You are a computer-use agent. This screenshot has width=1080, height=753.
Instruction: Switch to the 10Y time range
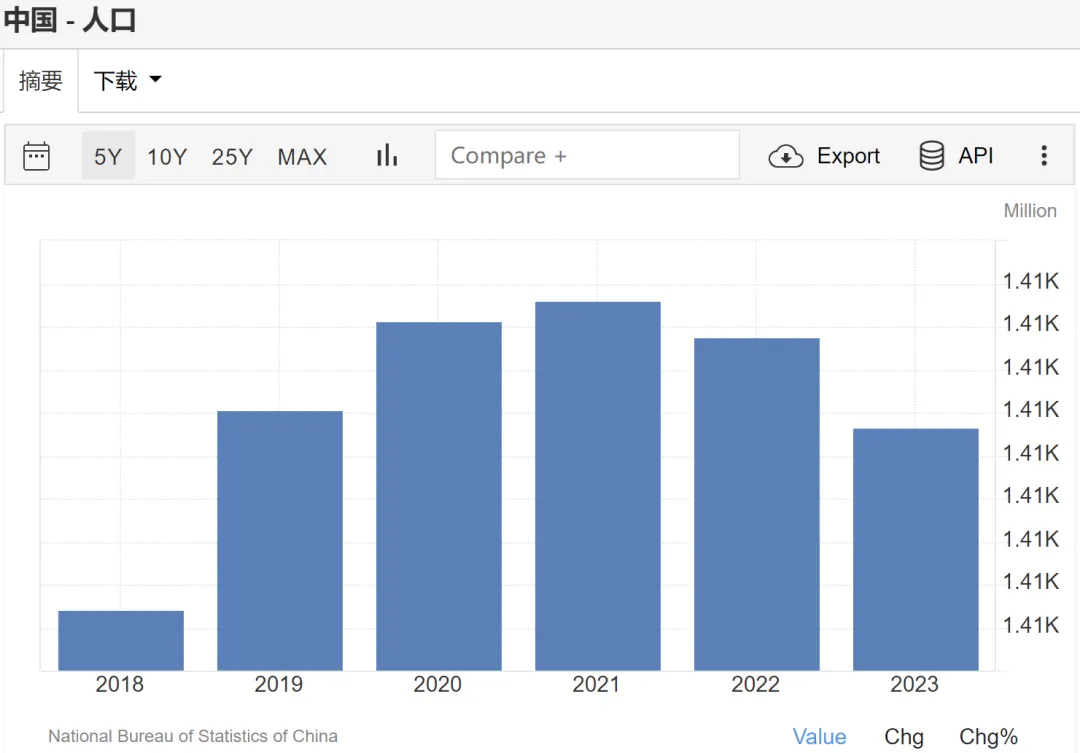(x=167, y=157)
